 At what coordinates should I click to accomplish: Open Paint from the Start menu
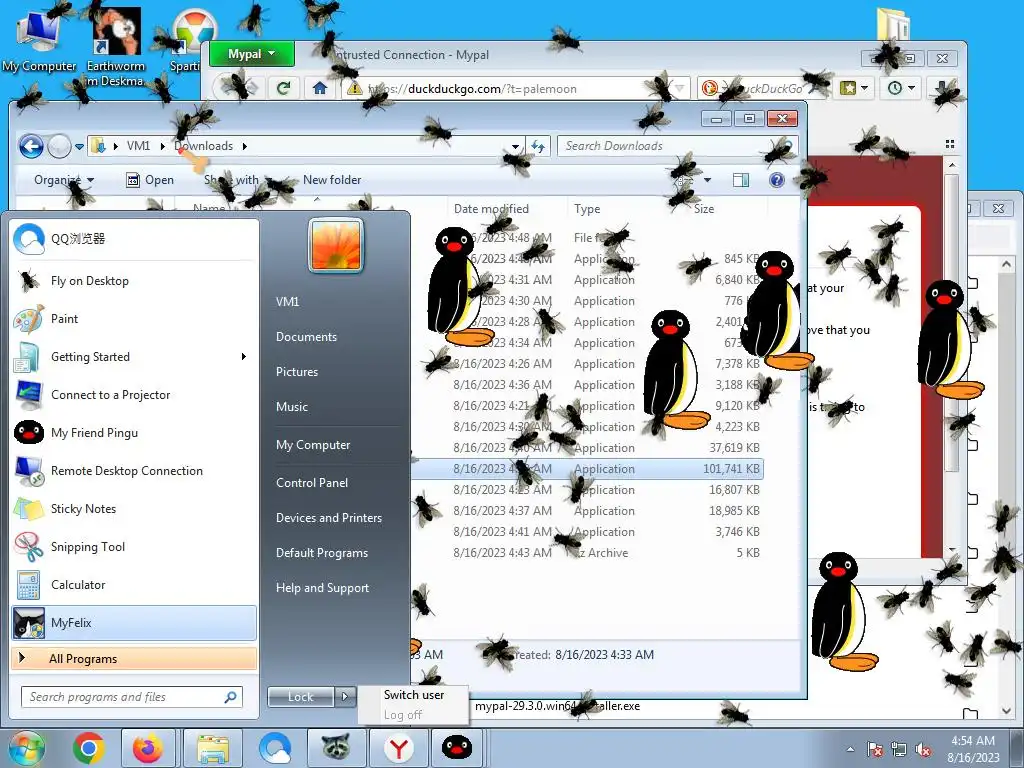134,319
